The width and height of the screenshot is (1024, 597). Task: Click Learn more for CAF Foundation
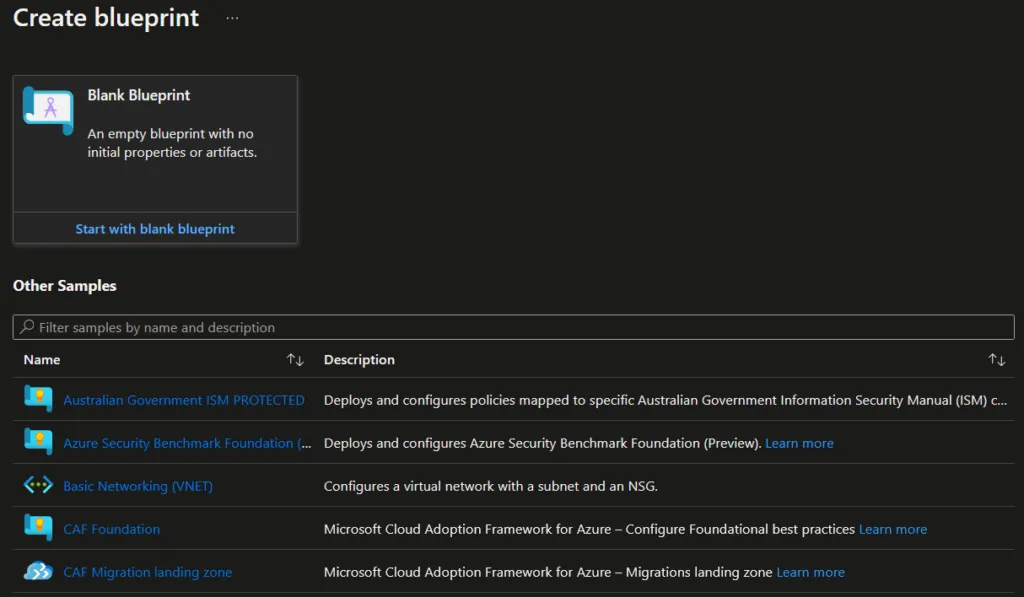[893, 529]
